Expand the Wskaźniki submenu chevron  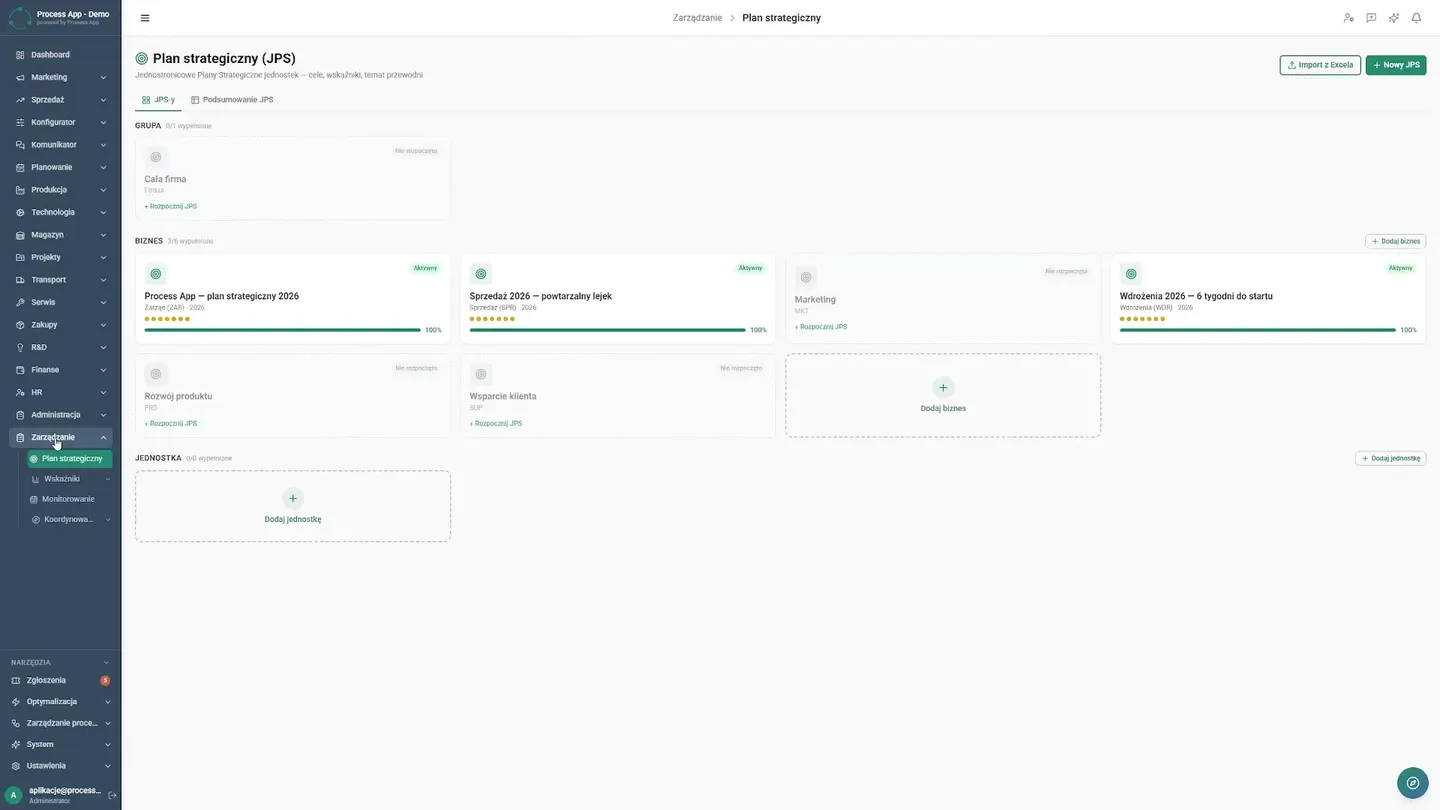pos(108,479)
